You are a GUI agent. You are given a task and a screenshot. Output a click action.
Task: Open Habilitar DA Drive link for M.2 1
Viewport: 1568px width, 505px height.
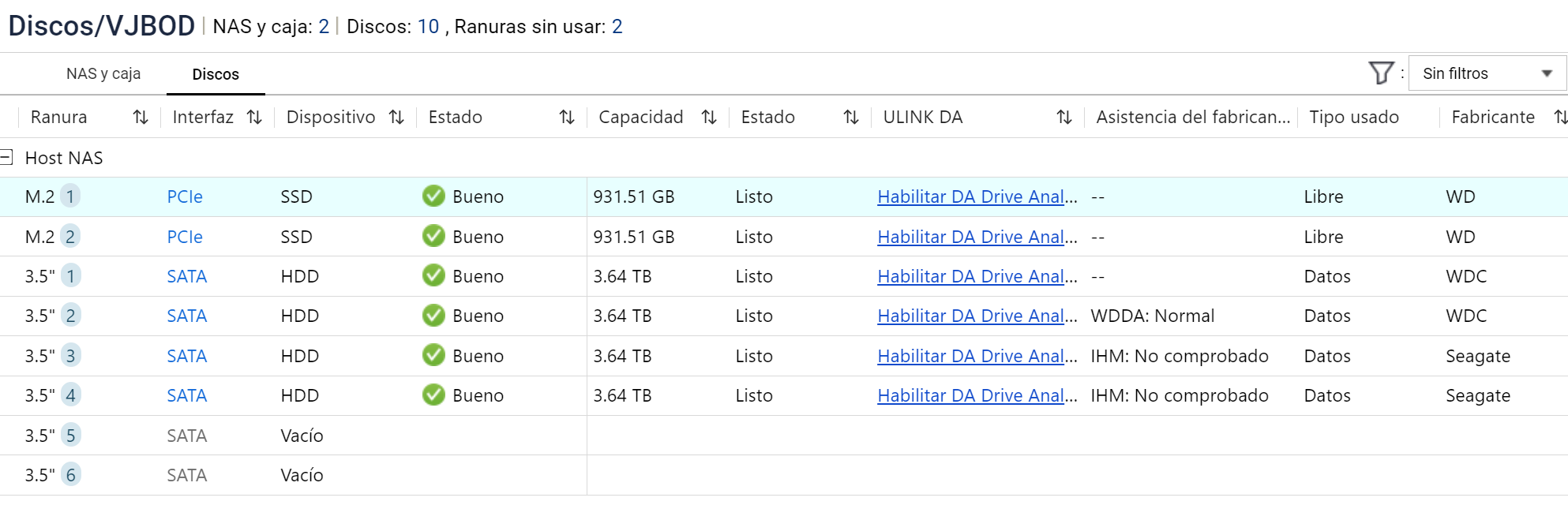(x=977, y=196)
